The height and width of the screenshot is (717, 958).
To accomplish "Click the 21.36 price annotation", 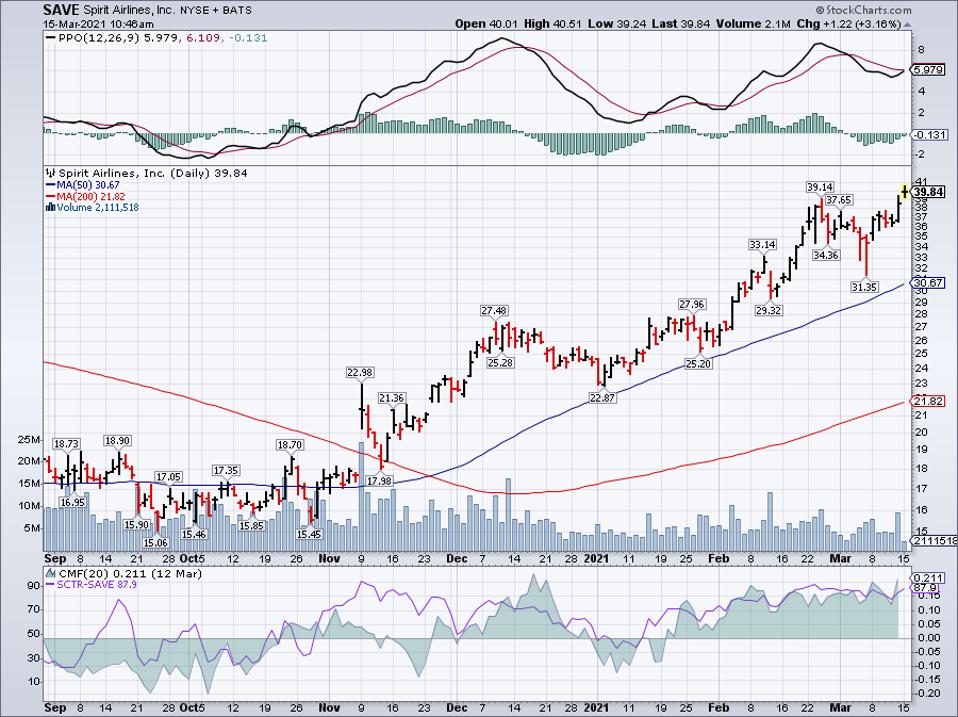I will pos(392,398).
